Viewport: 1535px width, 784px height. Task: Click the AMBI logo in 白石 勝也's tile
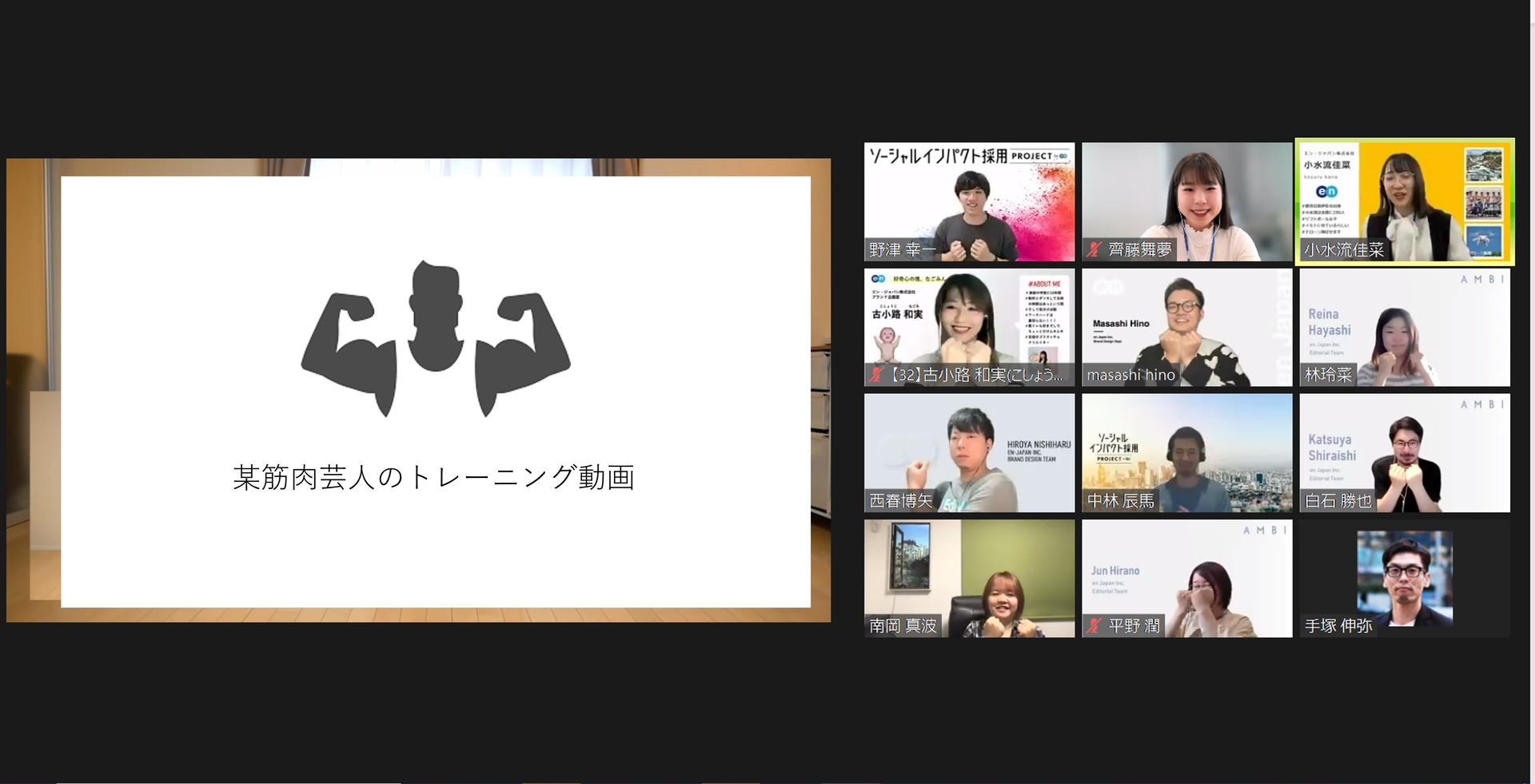(x=1482, y=404)
